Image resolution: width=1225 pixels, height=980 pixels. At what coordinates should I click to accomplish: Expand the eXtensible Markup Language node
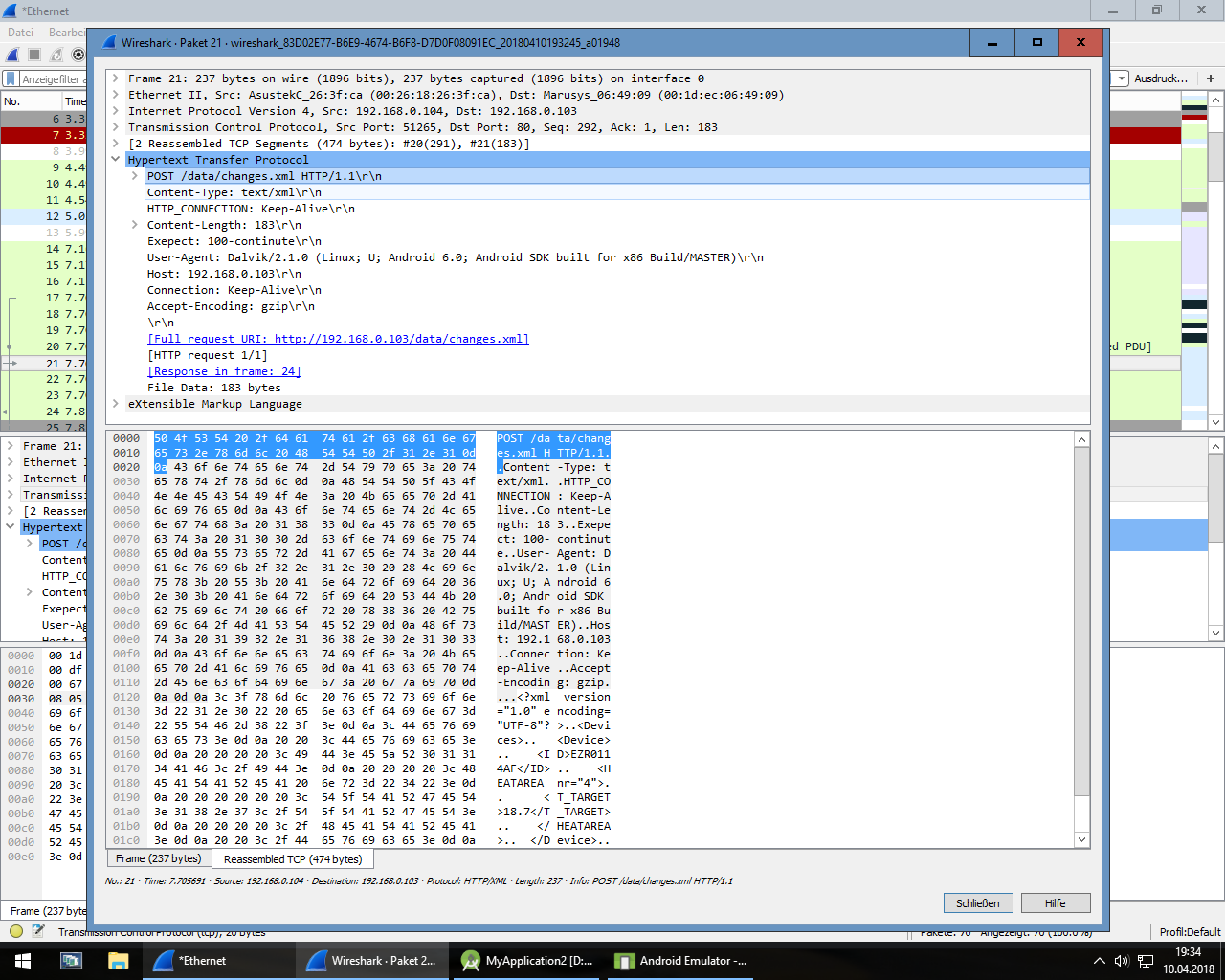click(116, 404)
